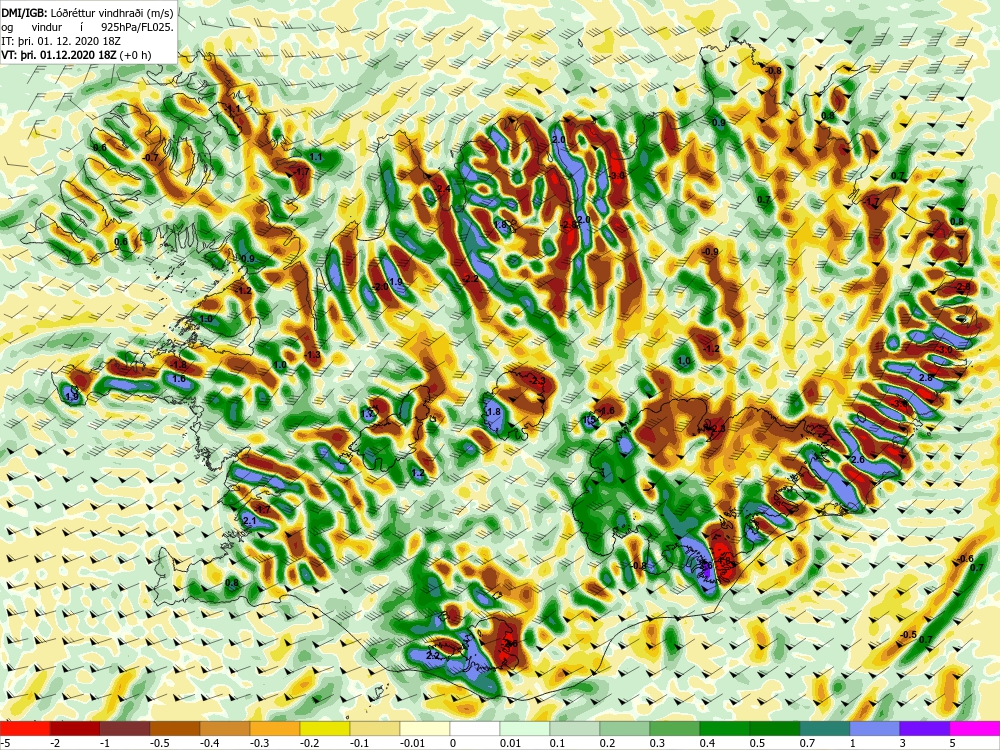Select the "-0.6" value label over the ocean

[966, 559]
